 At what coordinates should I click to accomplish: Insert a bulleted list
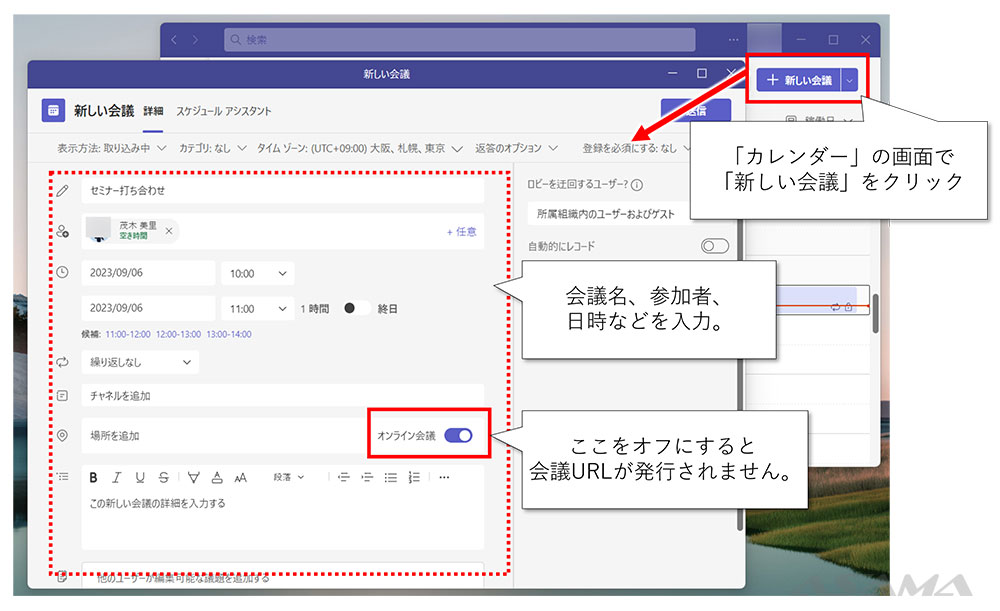pos(391,478)
